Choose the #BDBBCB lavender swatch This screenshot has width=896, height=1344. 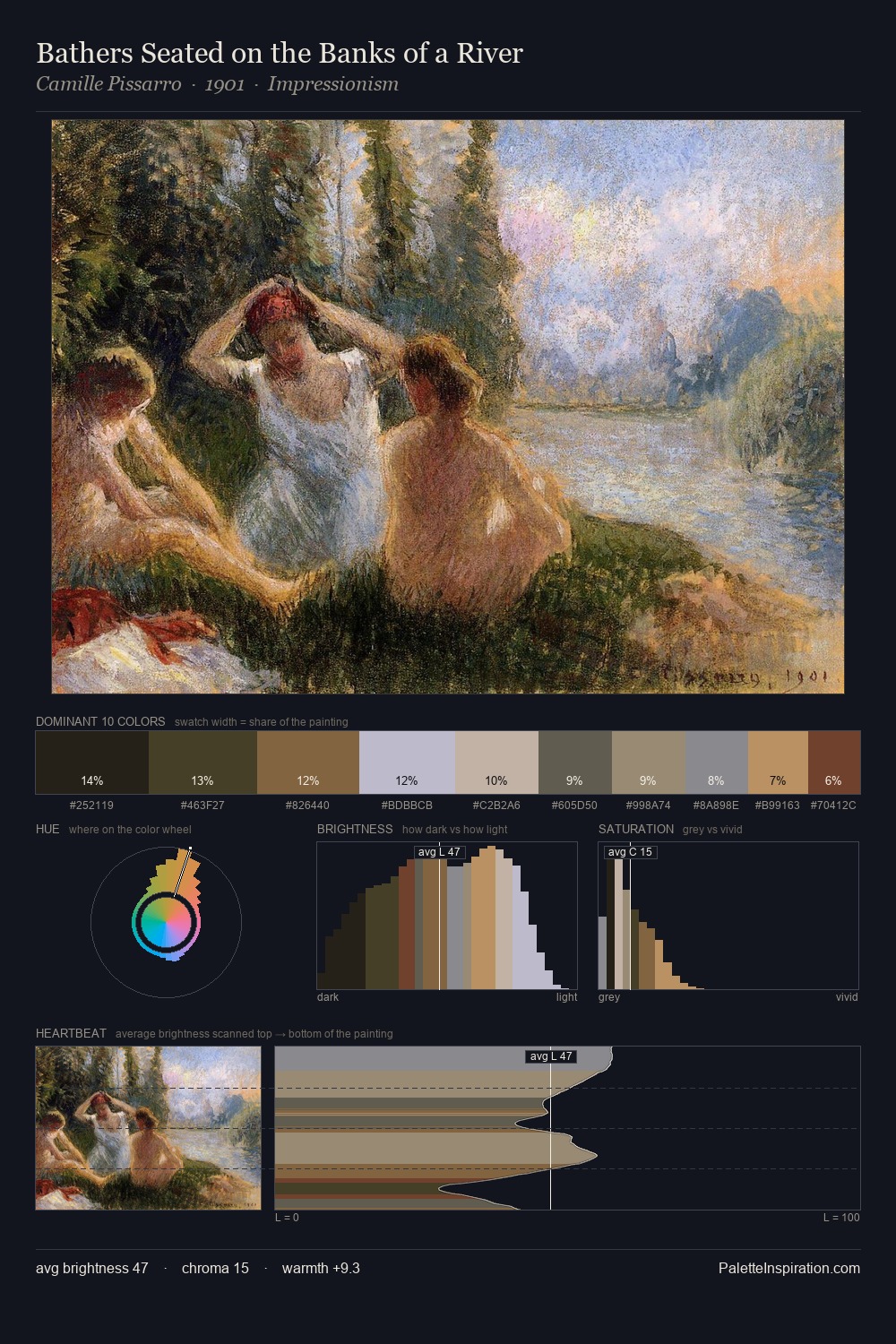point(407,762)
